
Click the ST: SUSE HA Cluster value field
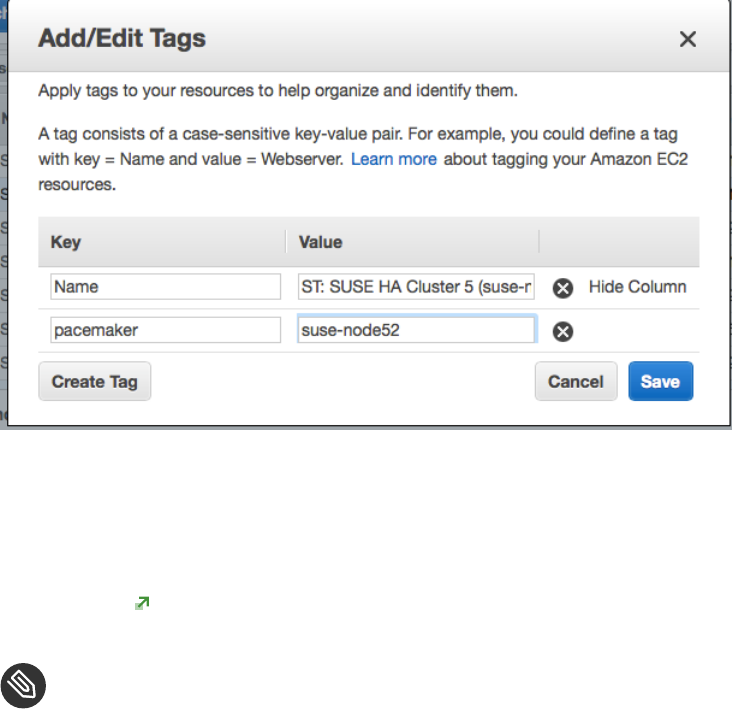tap(416, 287)
